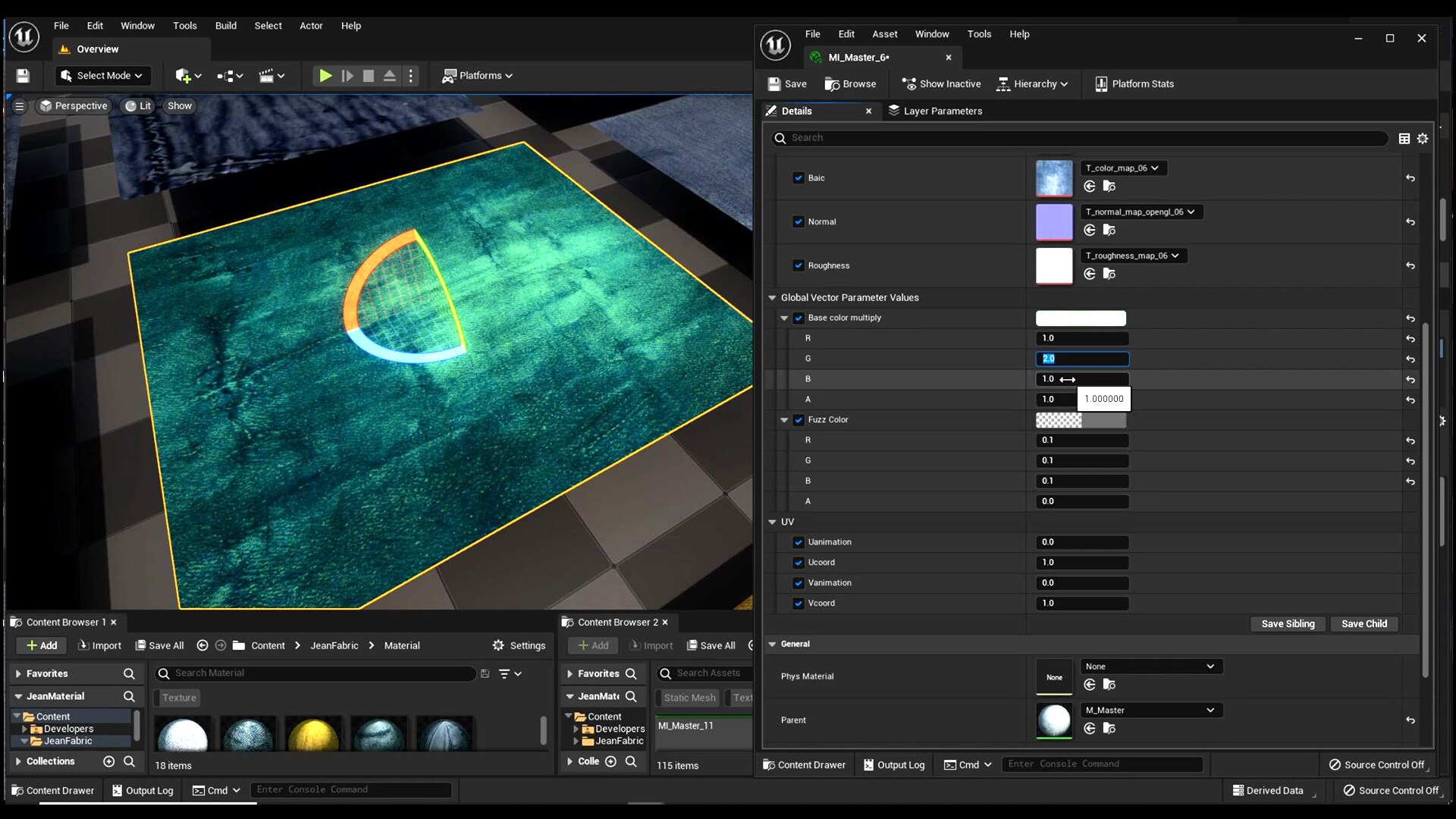Screen dimensions: 1456x819
Task: Reset Roughness texture to default arrow
Action: point(1410,265)
